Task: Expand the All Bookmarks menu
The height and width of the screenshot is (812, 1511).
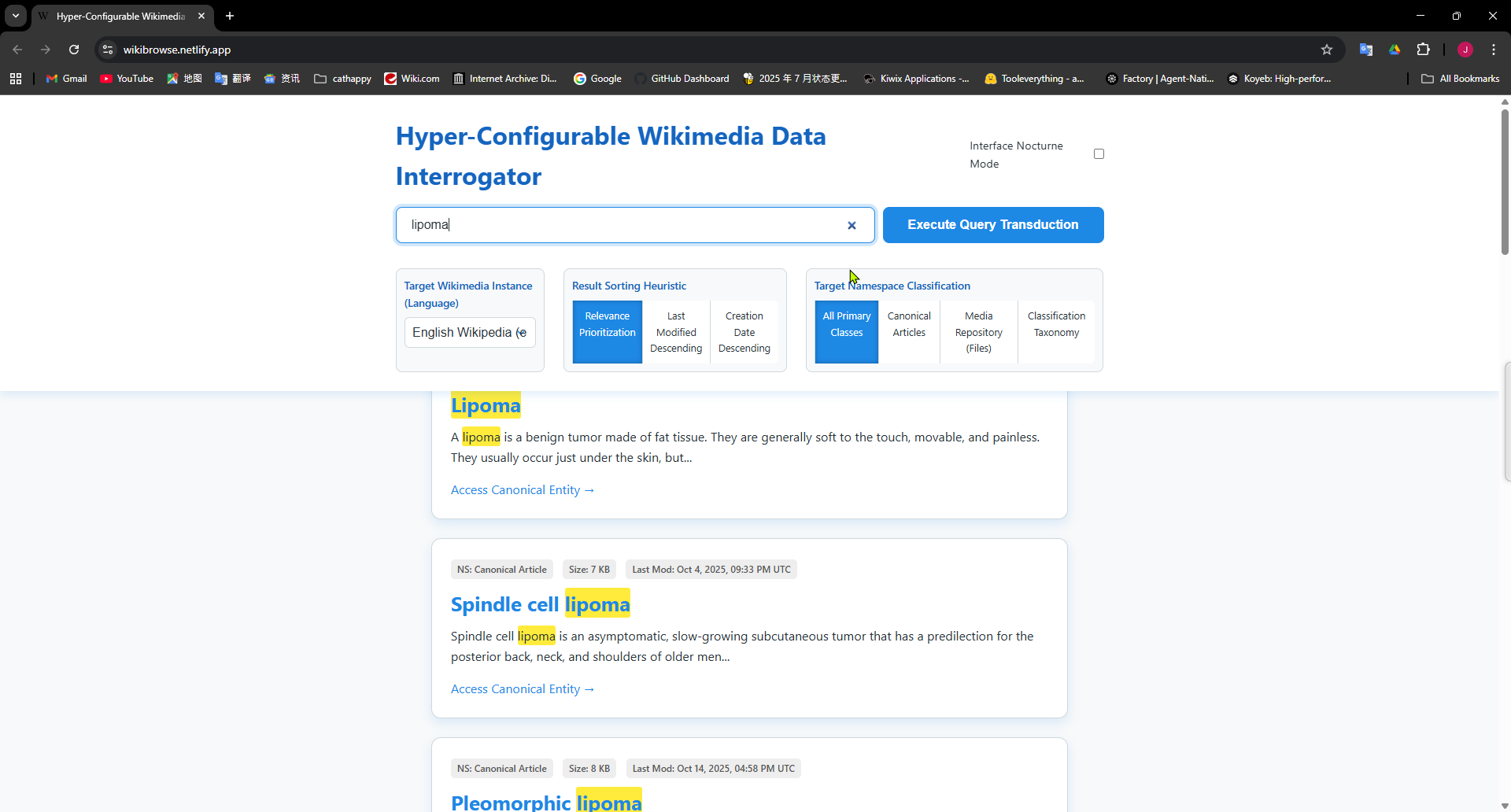Action: point(1461,79)
